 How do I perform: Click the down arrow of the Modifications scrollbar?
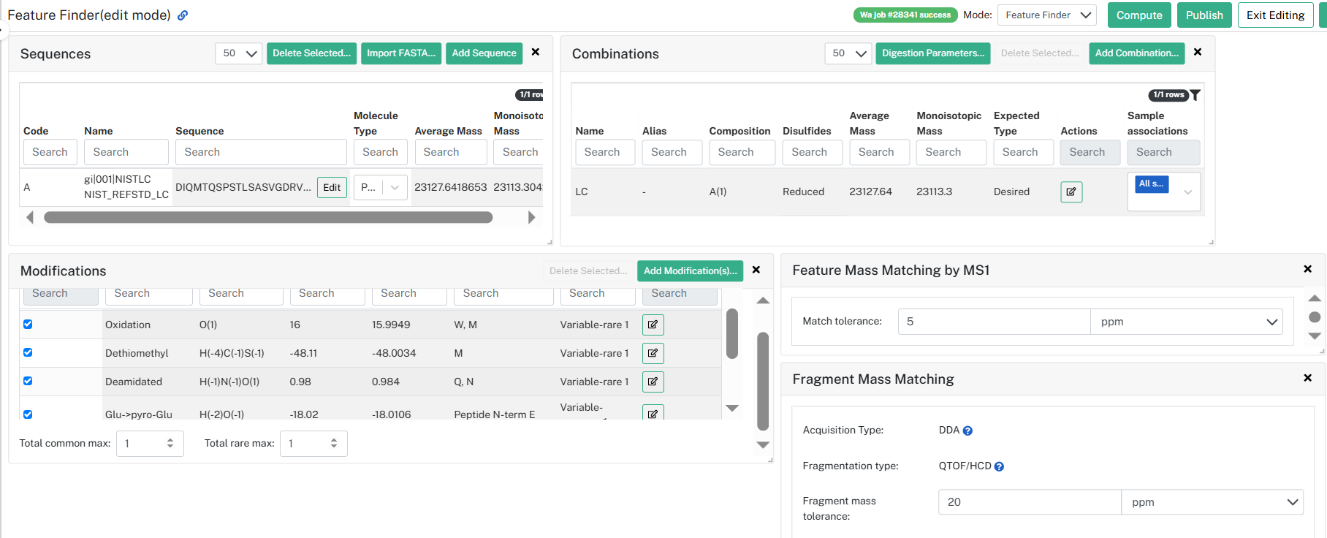pos(763,444)
